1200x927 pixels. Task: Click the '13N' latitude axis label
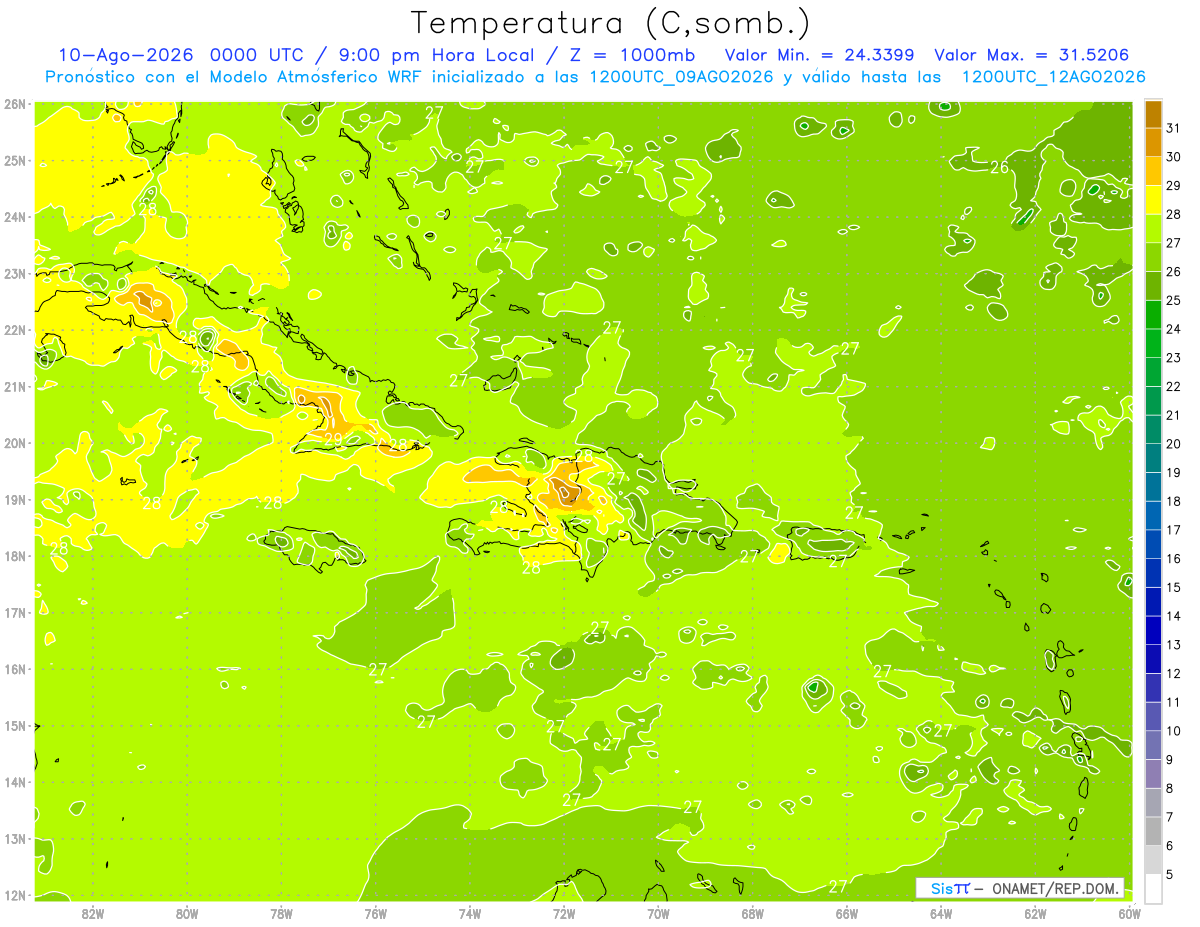[x=15, y=838]
